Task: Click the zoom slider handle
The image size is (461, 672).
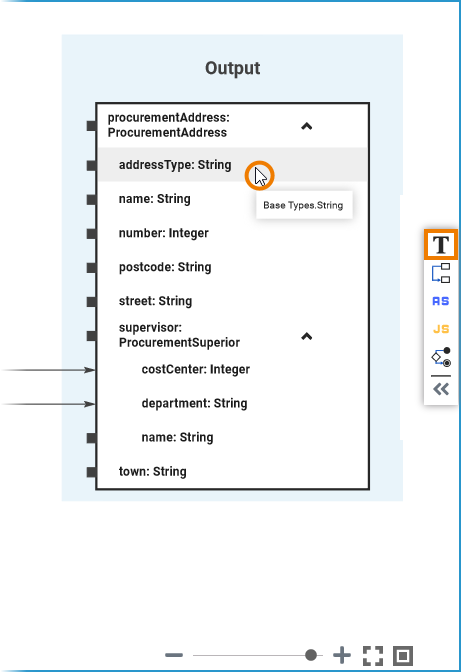Action: click(311, 655)
